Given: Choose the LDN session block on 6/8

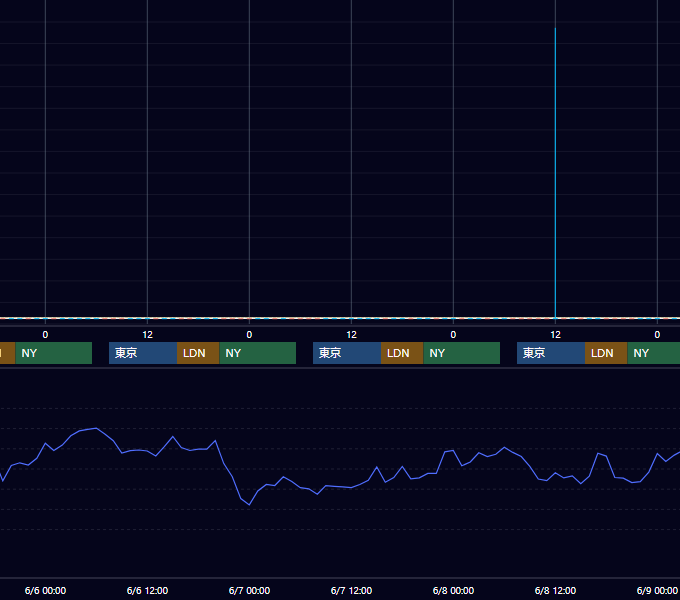Looking at the screenshot, I should (x=606, y=353).
